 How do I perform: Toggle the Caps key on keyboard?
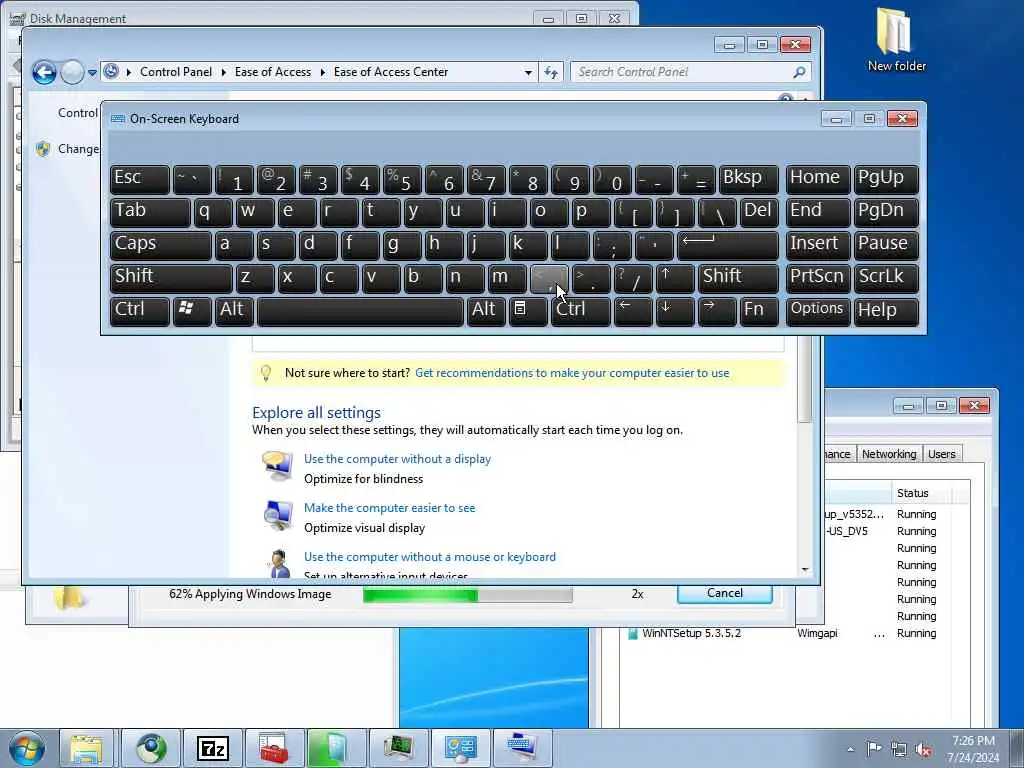pyautogui.click(x=161, y=245)
